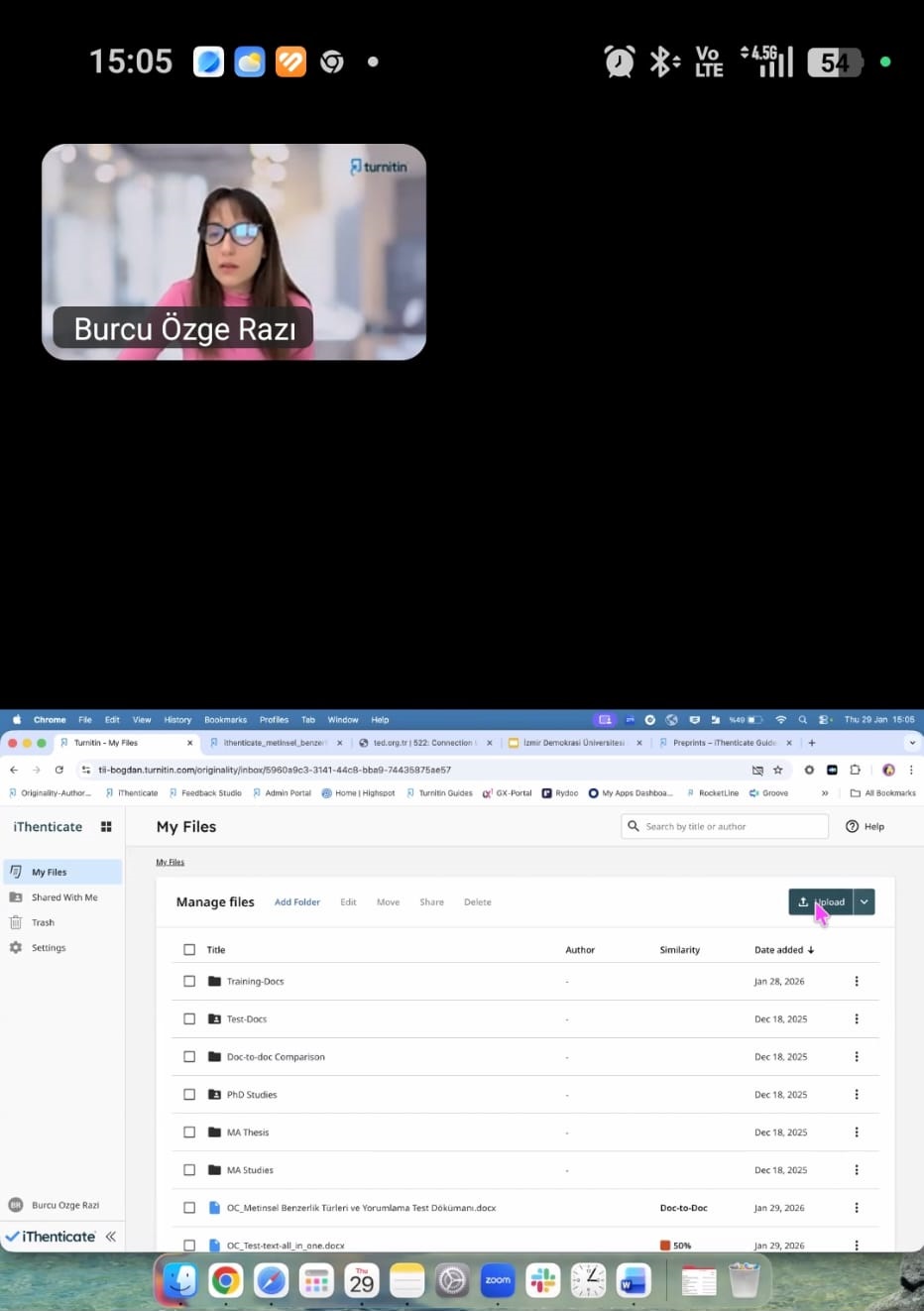This screenshot has height=1311, width=924.
Task: Switch to Preprints iThenticate Guide tab
Action: [x=724, y=743]
